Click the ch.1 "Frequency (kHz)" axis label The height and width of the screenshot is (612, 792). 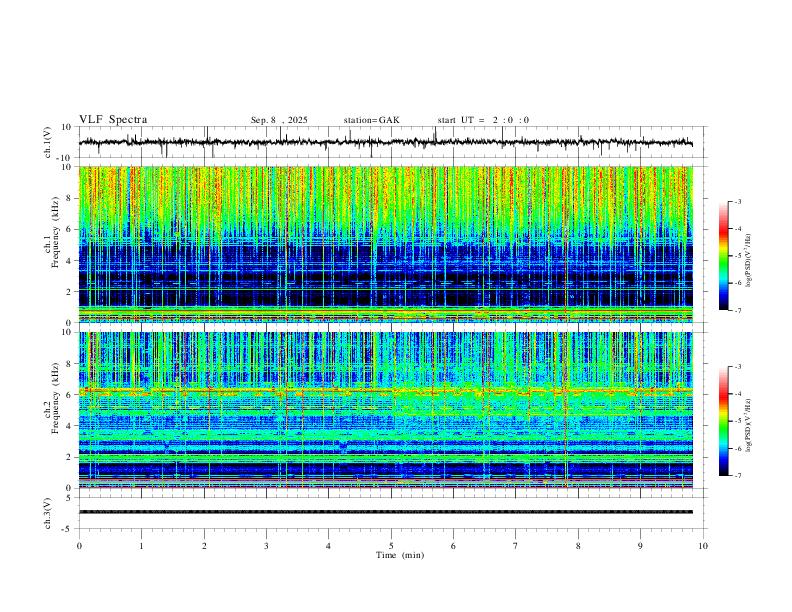click(x=55, y=232)
